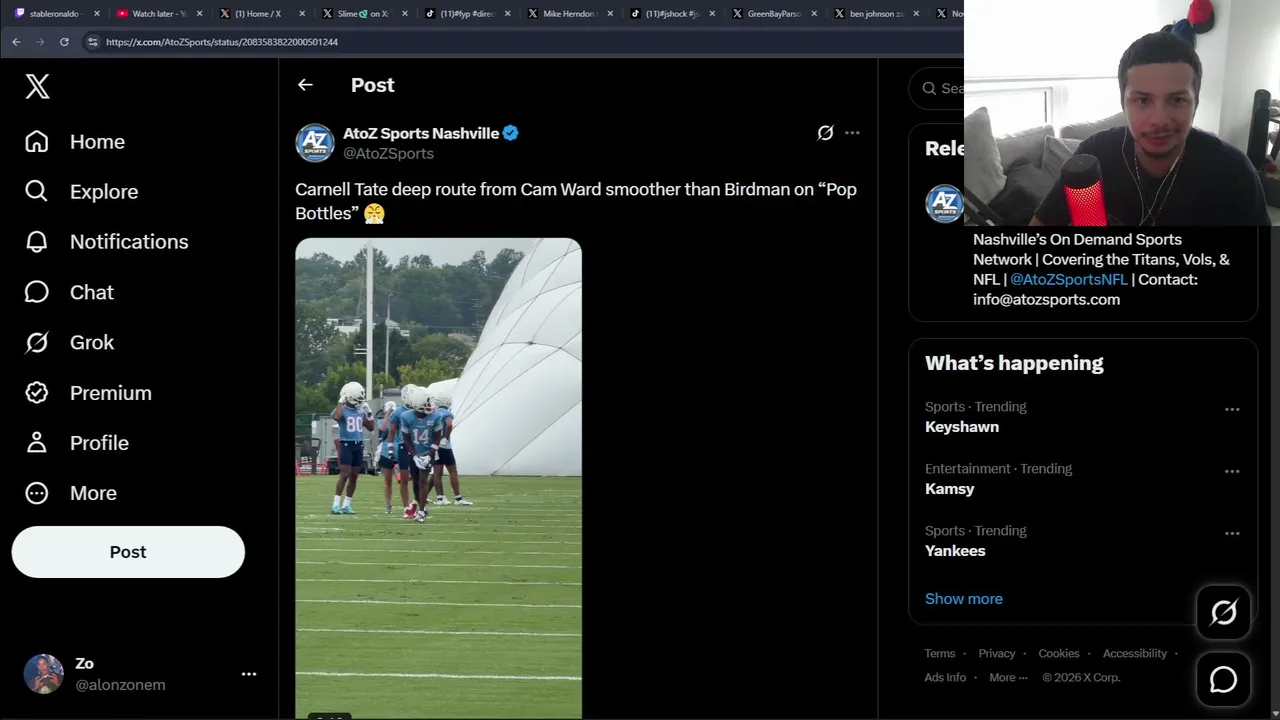Click the x.com URL address field

221,42
